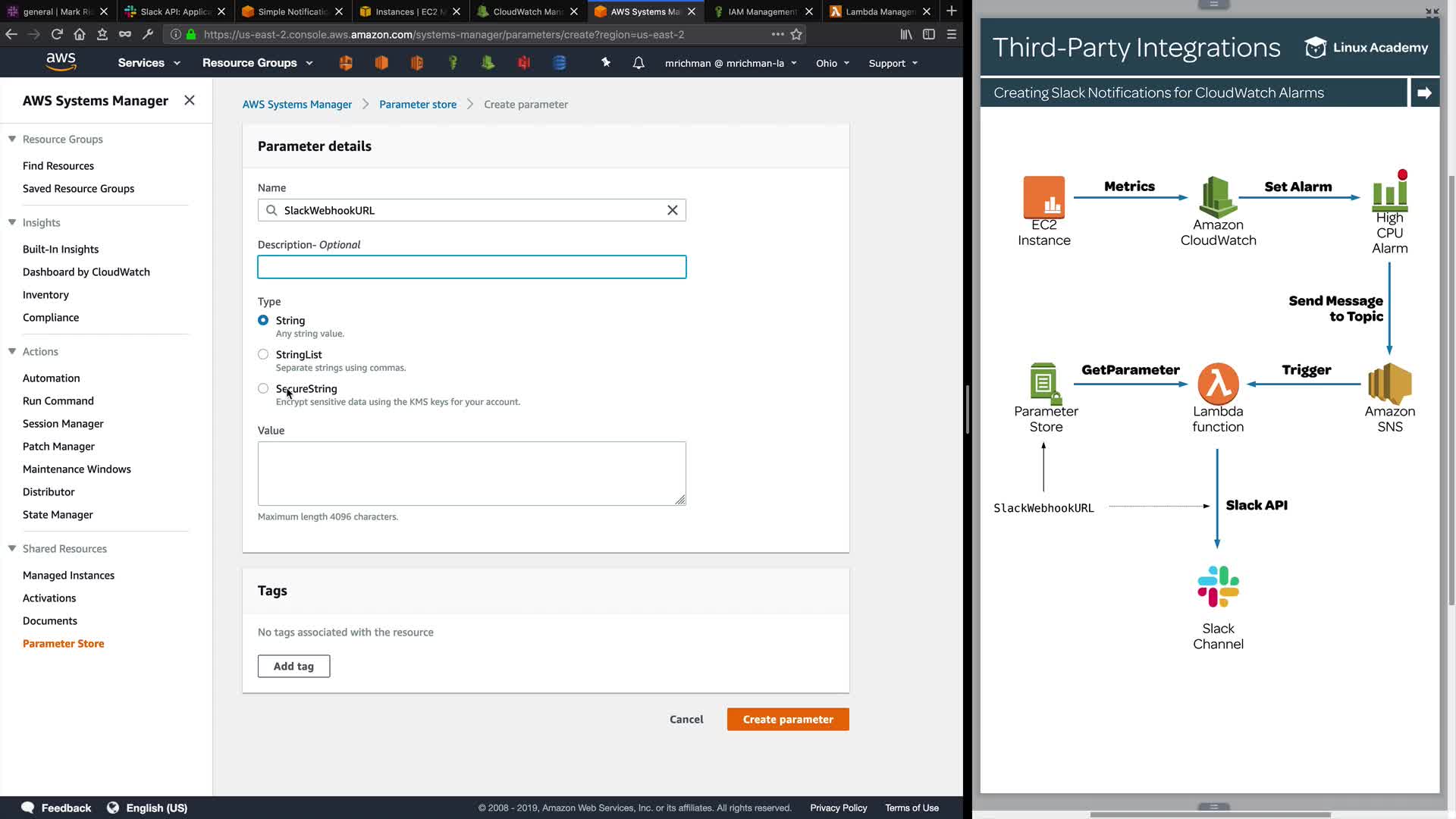Click next slide arrow icon

[1424, 93]
